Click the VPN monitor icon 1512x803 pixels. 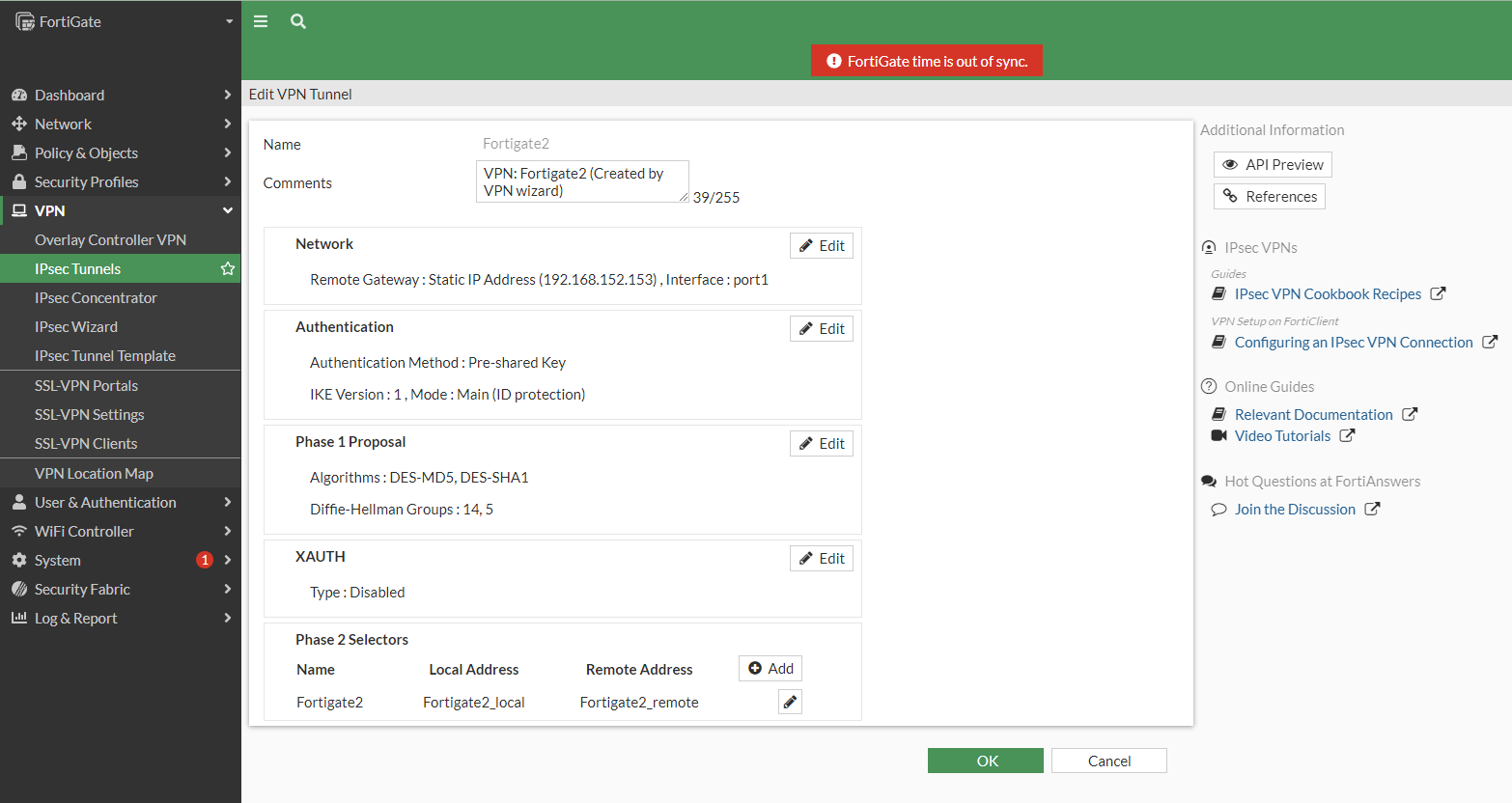tap(19, 210)
